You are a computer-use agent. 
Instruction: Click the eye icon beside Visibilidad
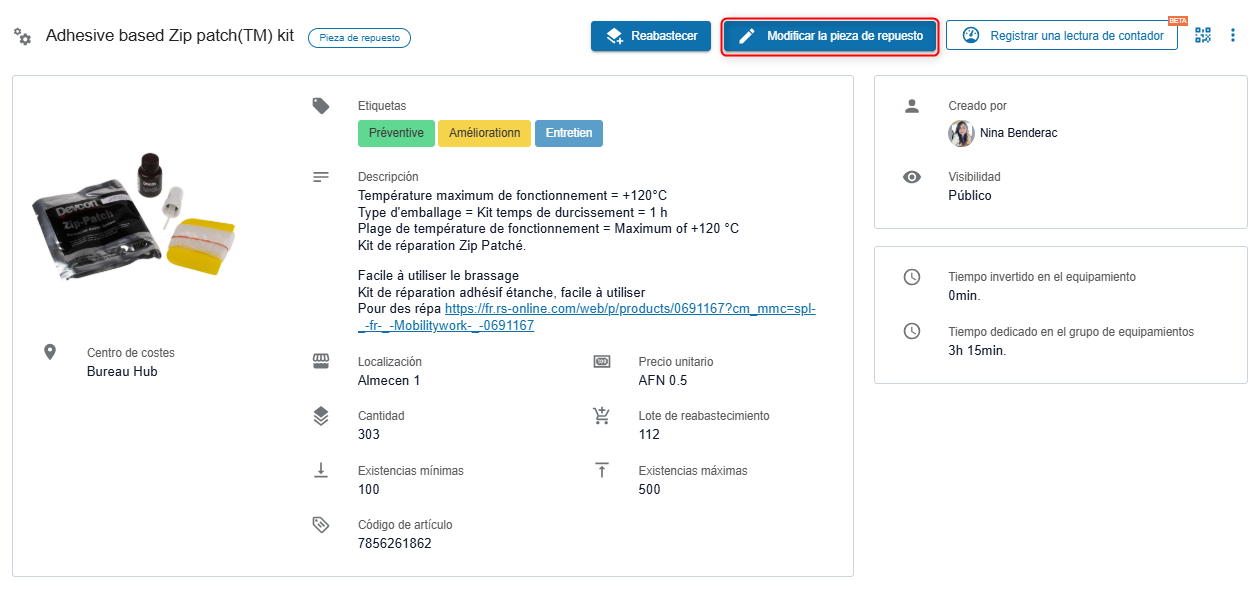[911, 177]
